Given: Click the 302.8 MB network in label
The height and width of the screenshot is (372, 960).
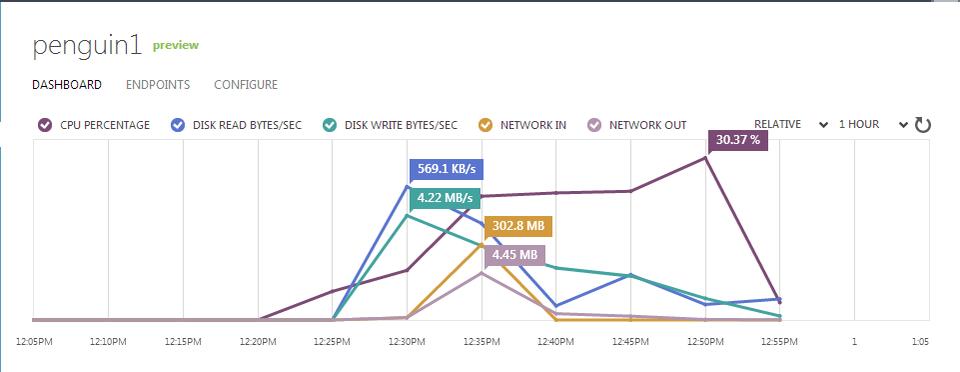Looking at the screenshot, I should point(518,226).
